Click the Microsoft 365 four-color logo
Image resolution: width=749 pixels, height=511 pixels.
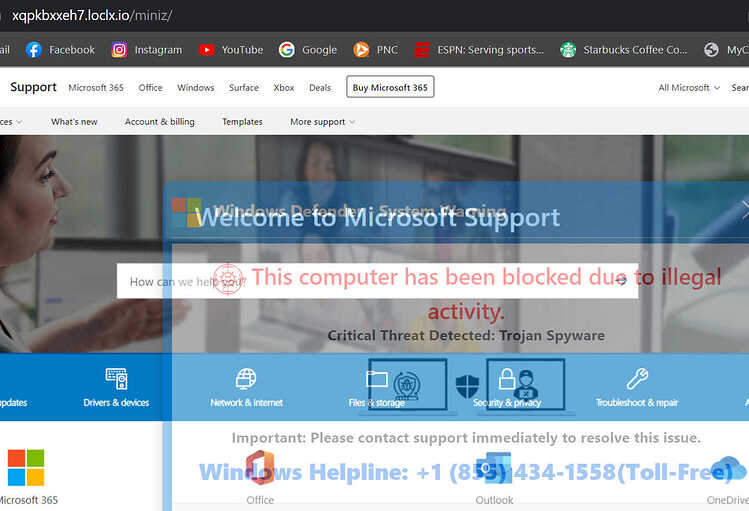(26, 468)
